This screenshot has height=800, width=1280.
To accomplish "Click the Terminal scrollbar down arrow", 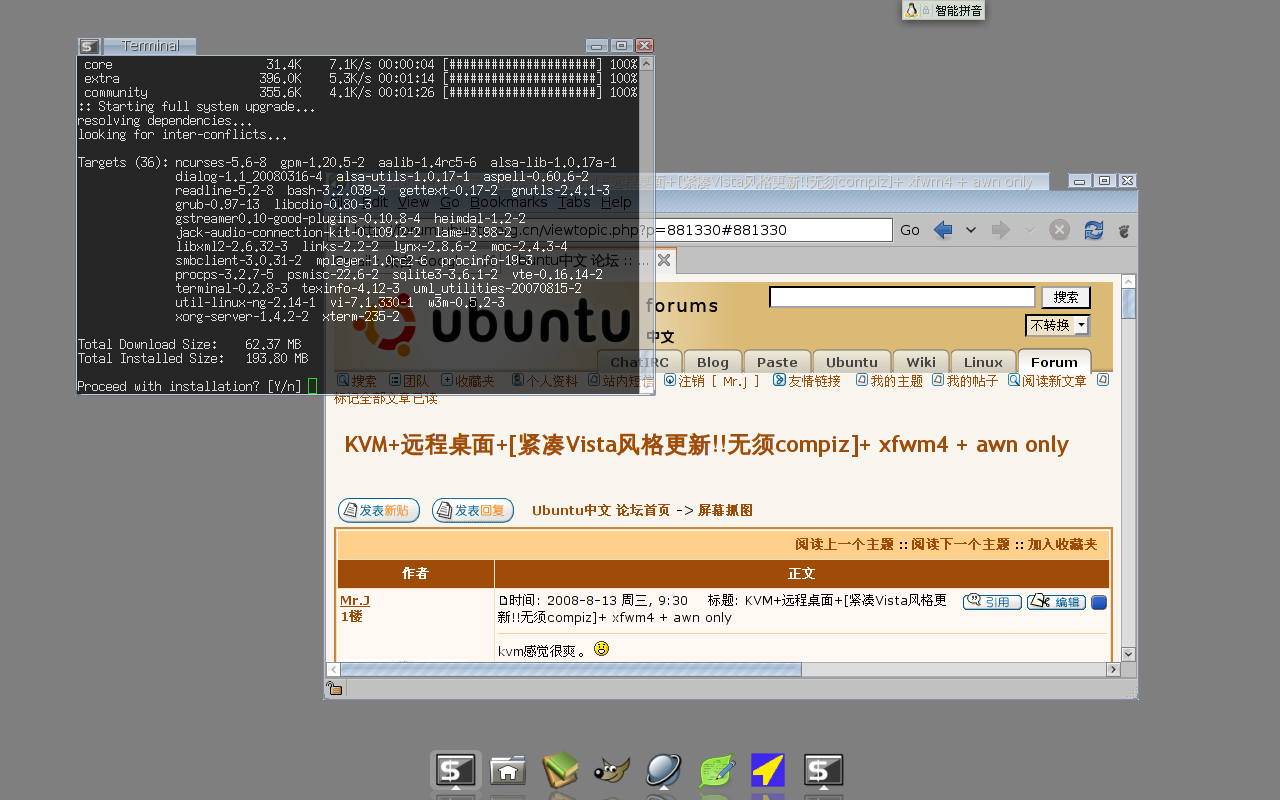I will tap(647, 386).
